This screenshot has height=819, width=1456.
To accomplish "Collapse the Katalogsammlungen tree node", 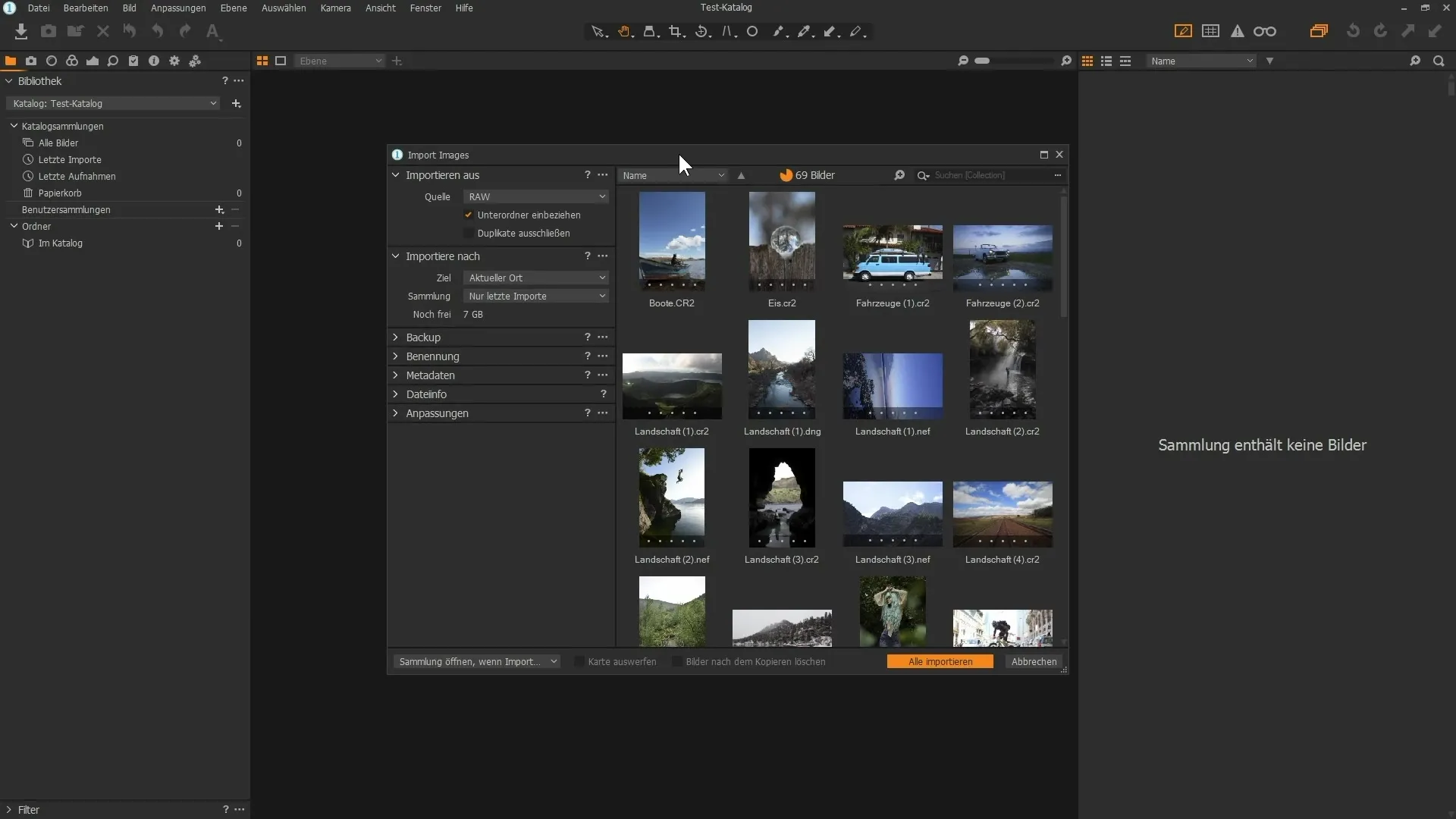I will point(14,126).
